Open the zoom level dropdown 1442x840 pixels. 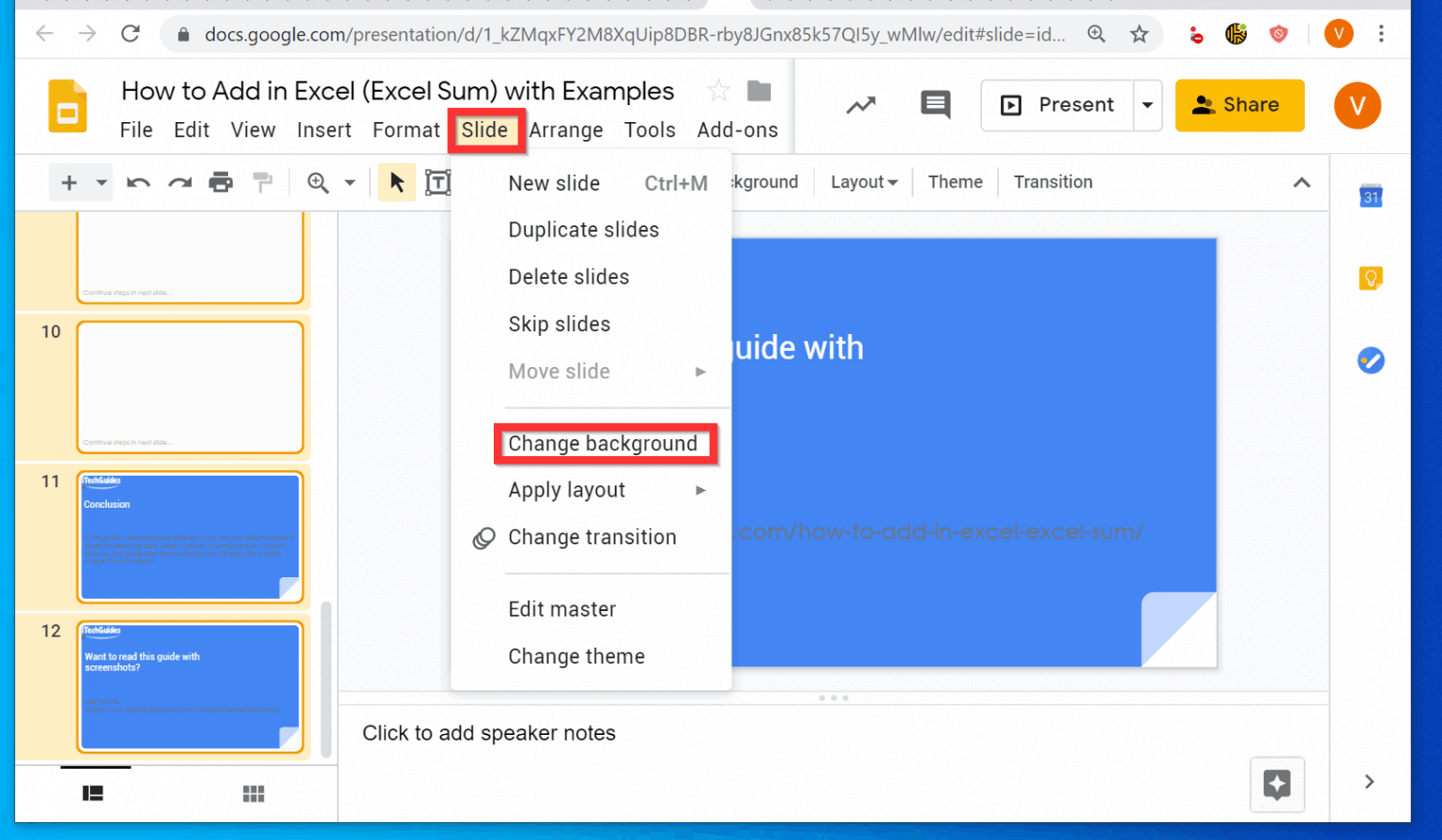tap(350, 182)
